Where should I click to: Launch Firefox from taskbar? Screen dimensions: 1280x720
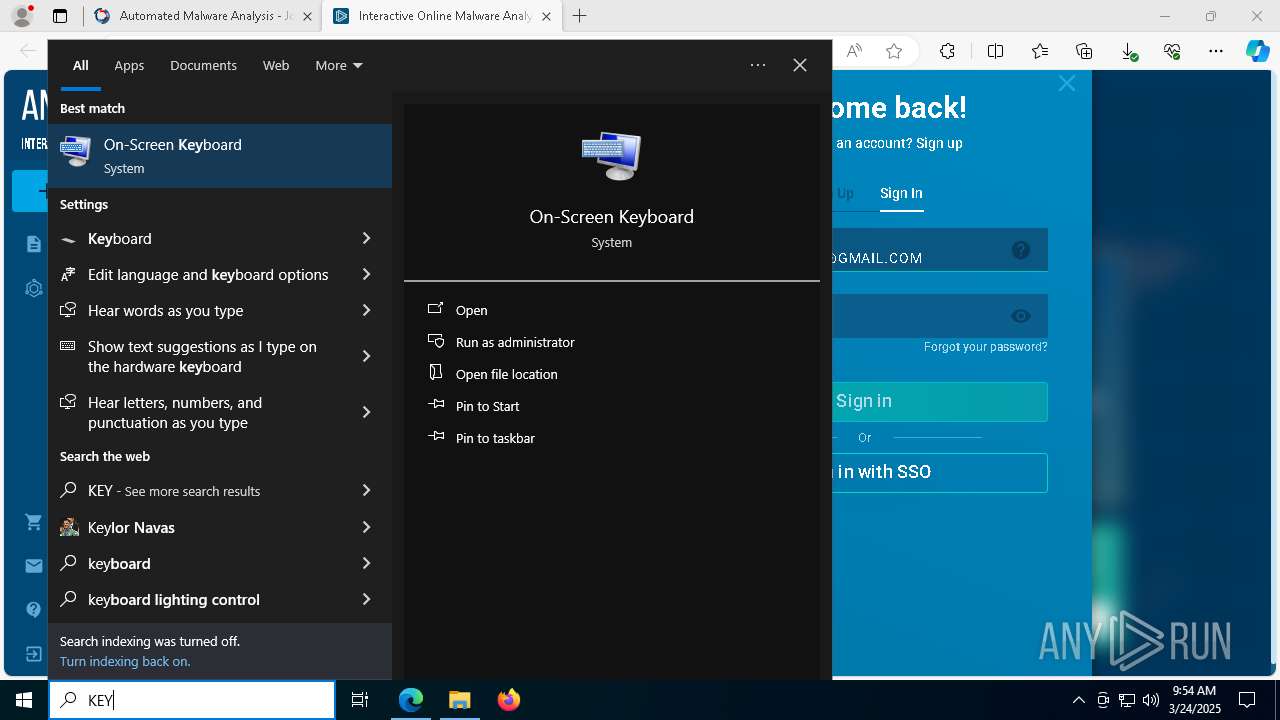point(508,700)
